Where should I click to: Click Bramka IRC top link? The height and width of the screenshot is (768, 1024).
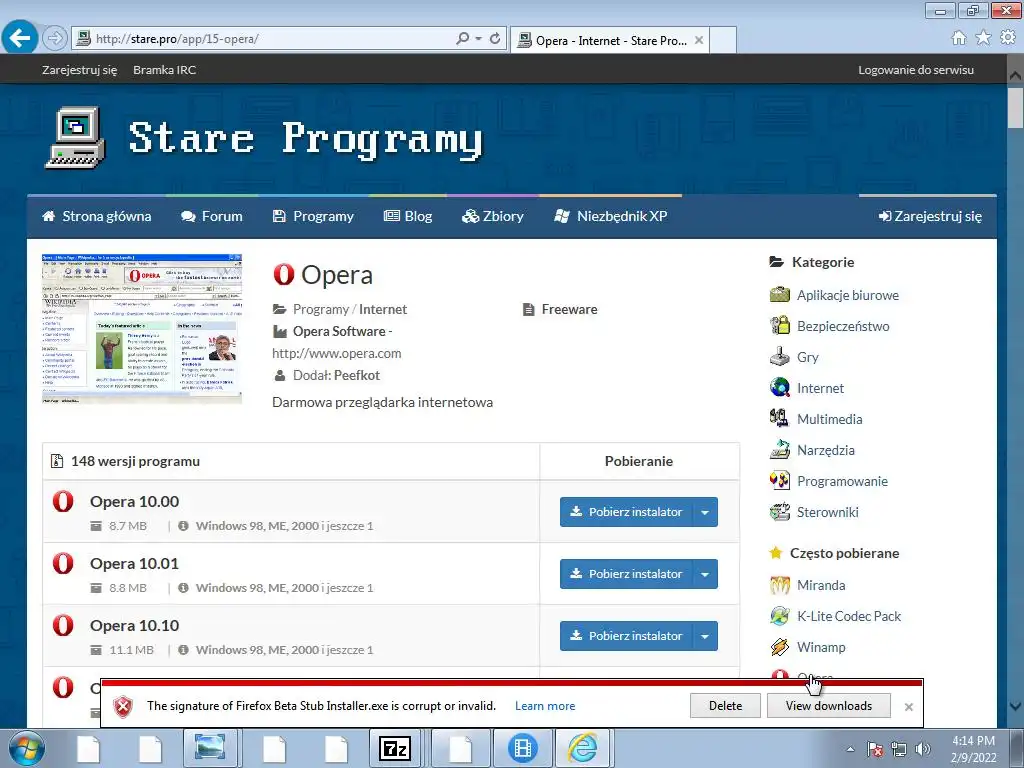(x=165, y=70)
